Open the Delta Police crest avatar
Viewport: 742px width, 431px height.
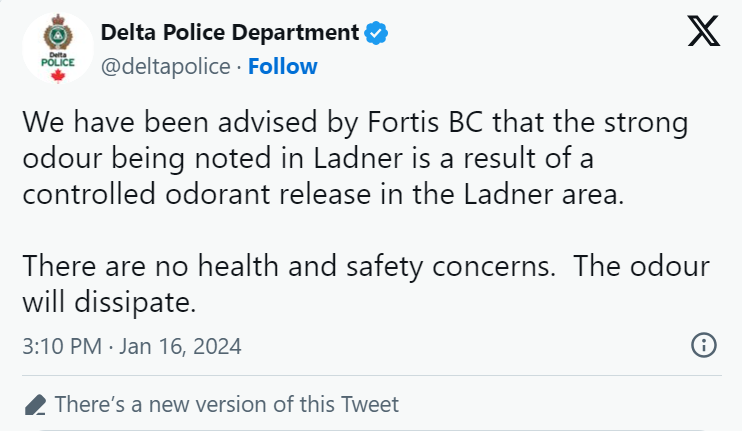(58, 48)
